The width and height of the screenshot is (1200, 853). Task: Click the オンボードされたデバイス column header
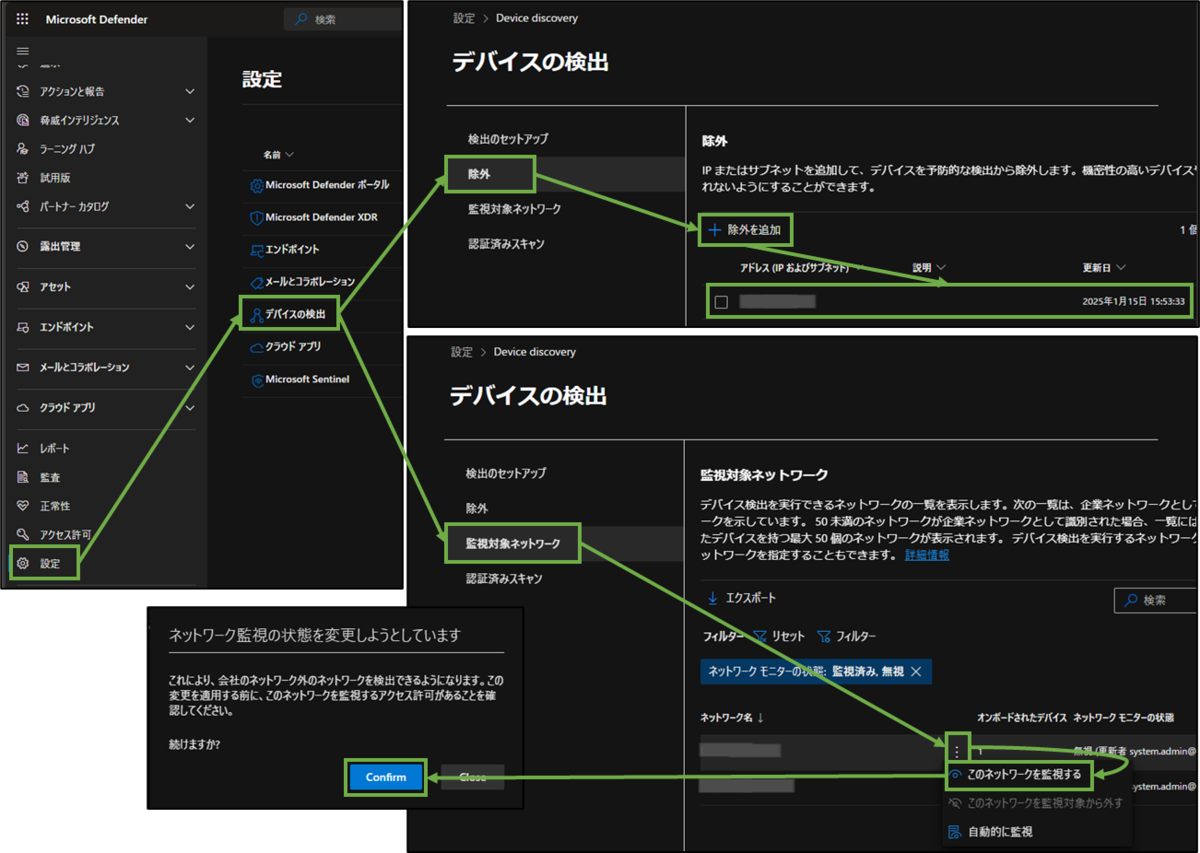[x=1021, y=717]
